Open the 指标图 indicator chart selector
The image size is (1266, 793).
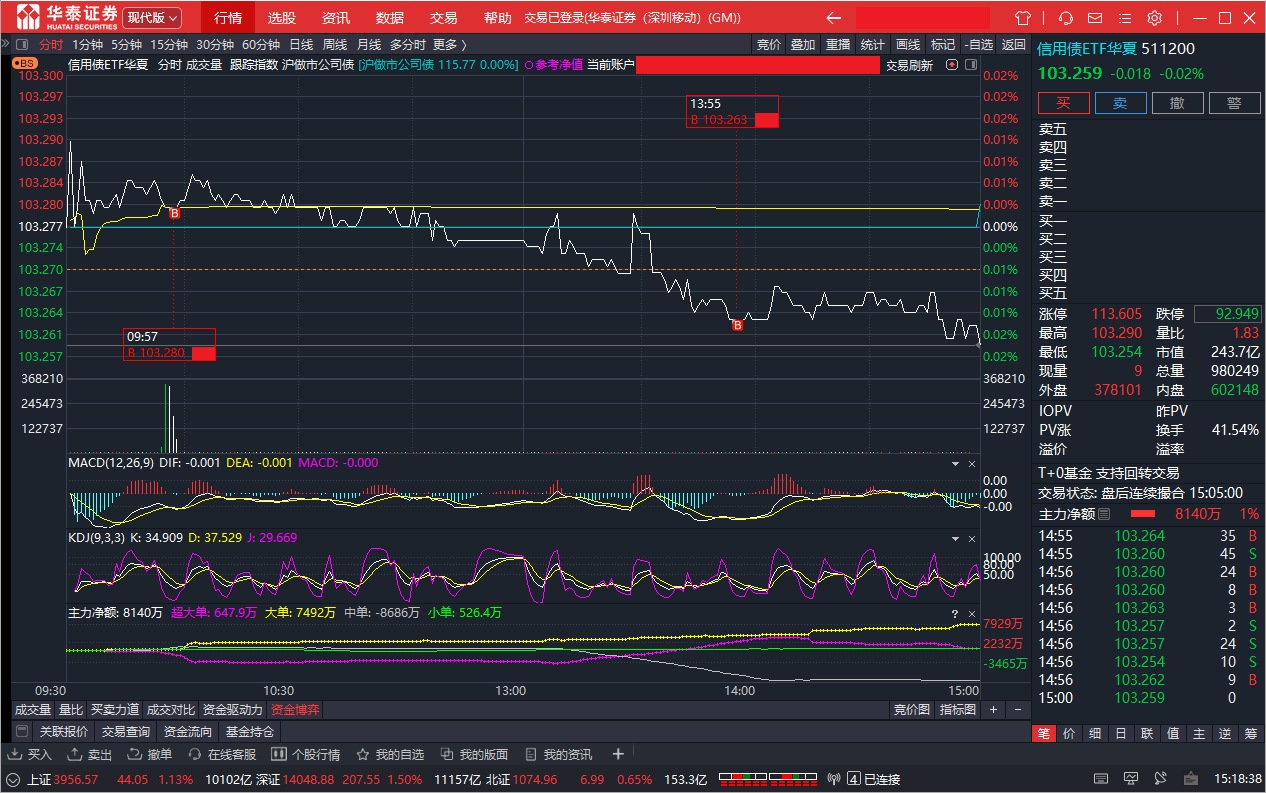(x=958, y=709)
